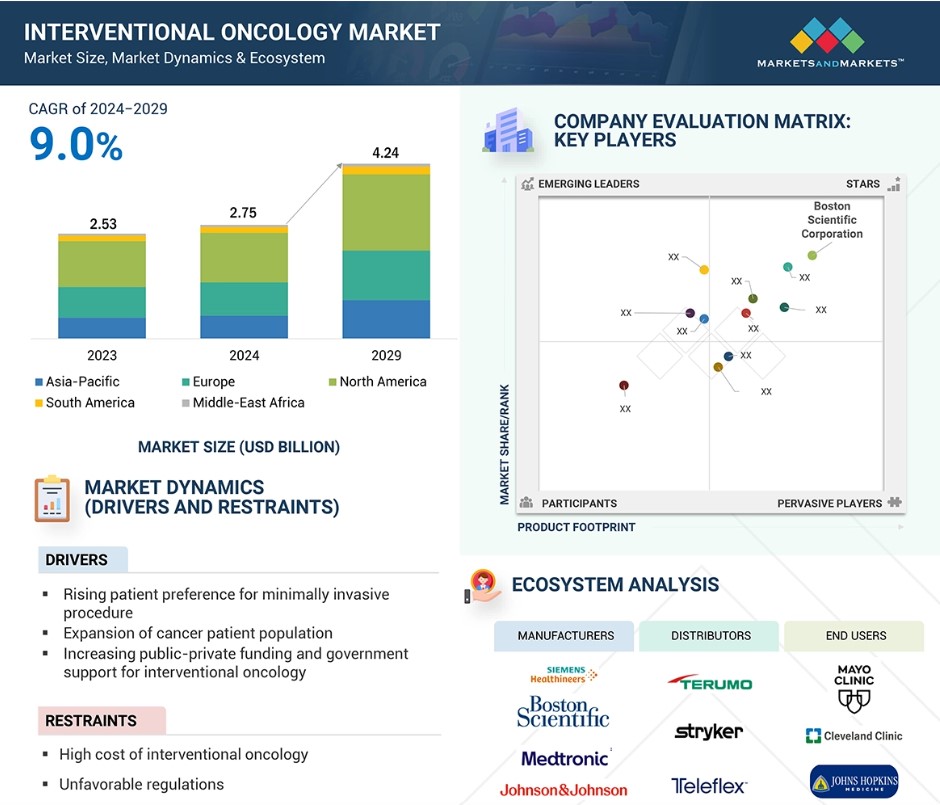The image size is (940, 805).
Task: Select the Manufacturers column header
Action: click(x=564, y=636)
